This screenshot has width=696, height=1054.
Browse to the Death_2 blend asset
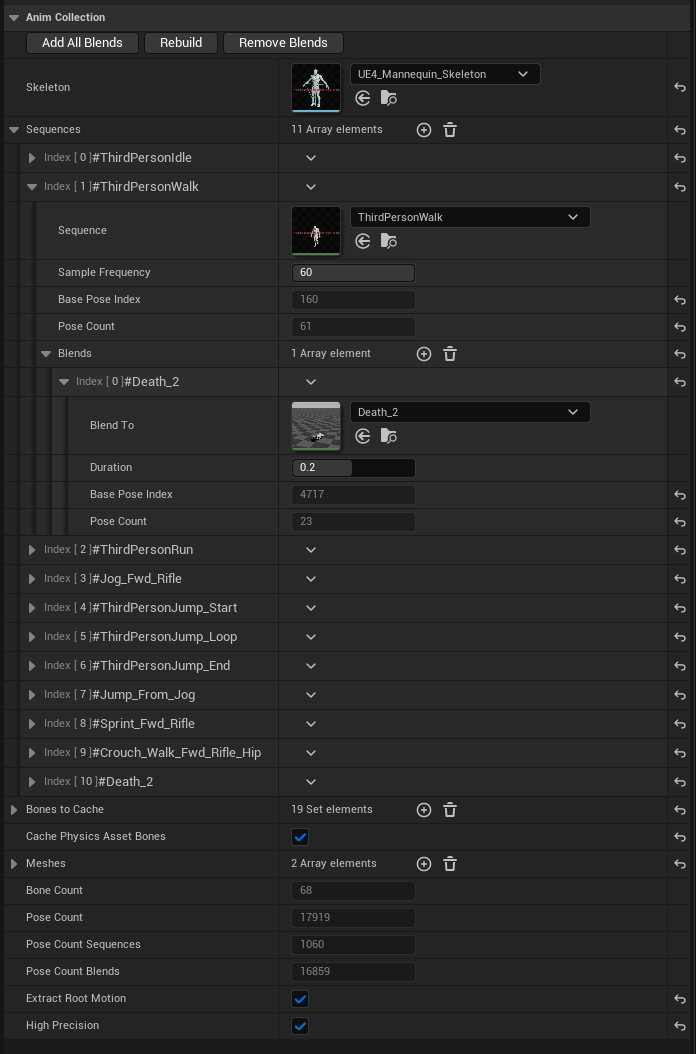coord(388,436)
